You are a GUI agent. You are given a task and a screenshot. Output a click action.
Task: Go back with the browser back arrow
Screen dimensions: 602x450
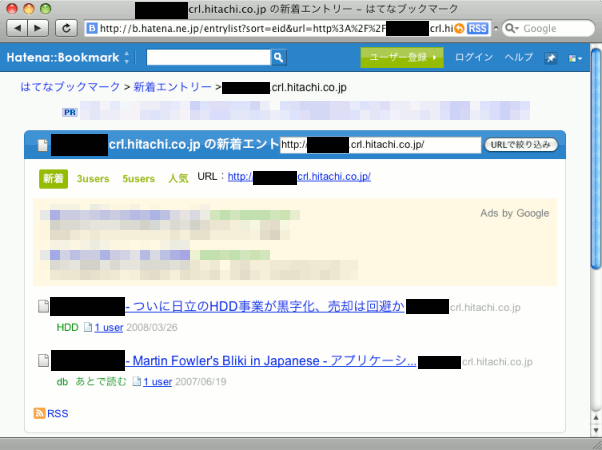18,28
